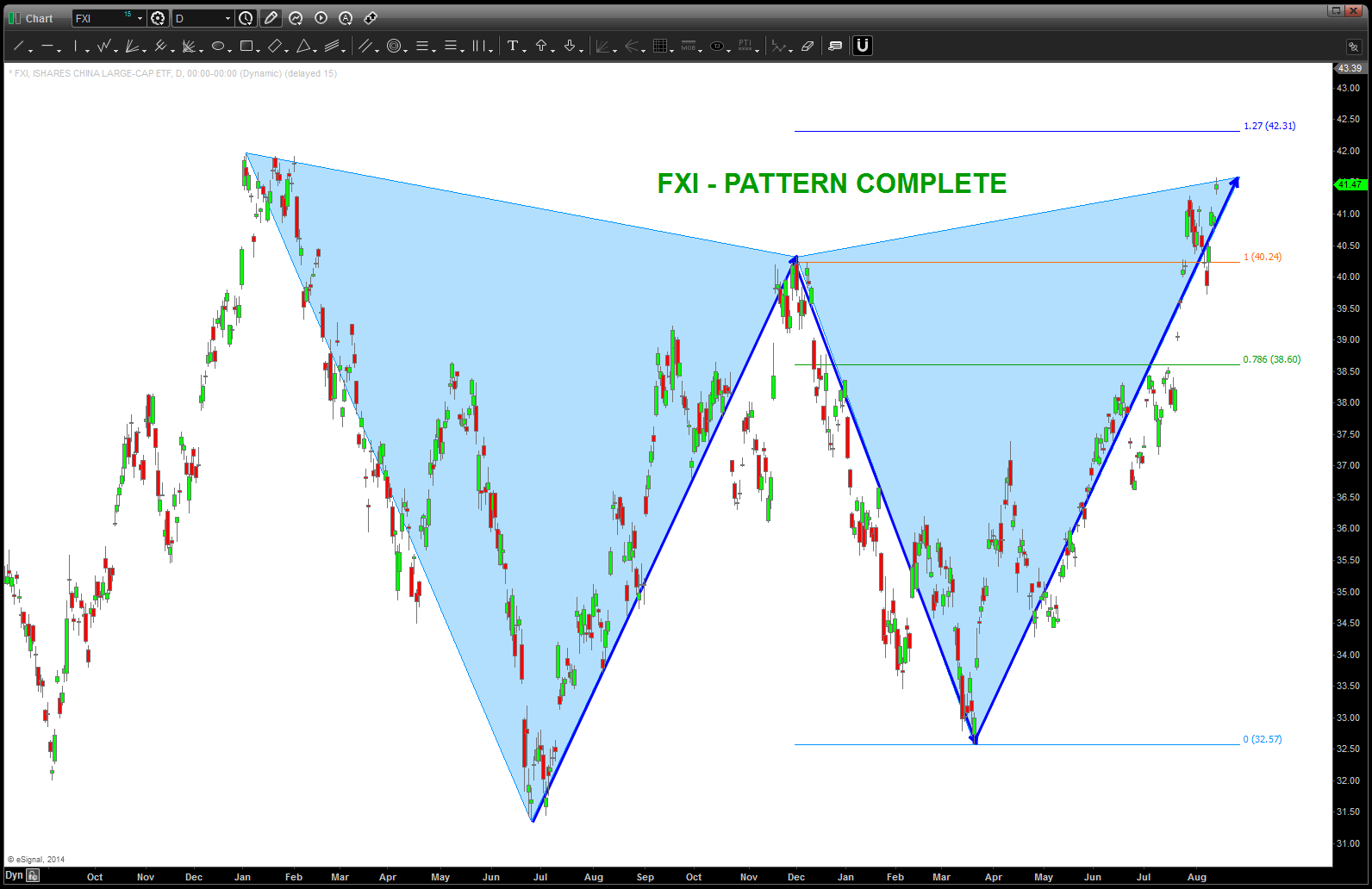Choose the triangle drawing tool
This screenshot has width=1372, height=889.
303,47
